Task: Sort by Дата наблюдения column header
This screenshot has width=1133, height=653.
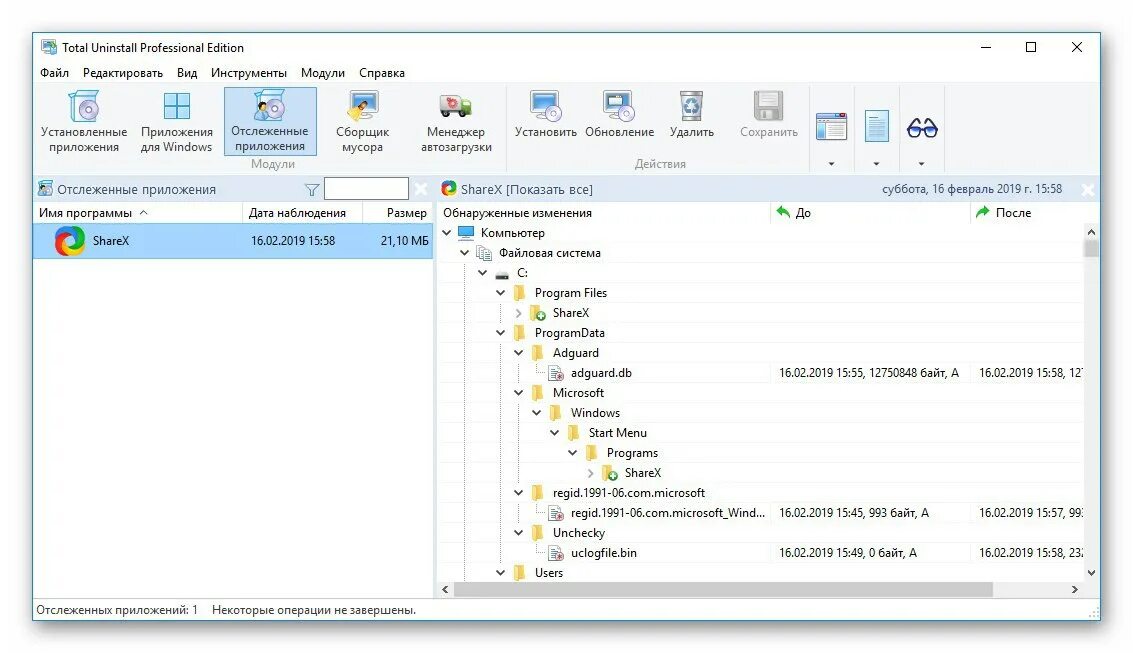Action: (301, 213)
